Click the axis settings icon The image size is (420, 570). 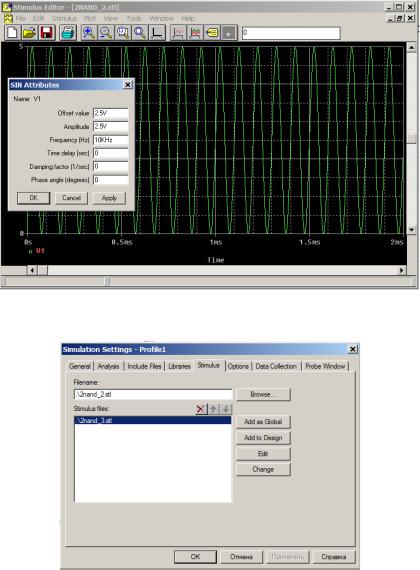[x=157, y=33]
